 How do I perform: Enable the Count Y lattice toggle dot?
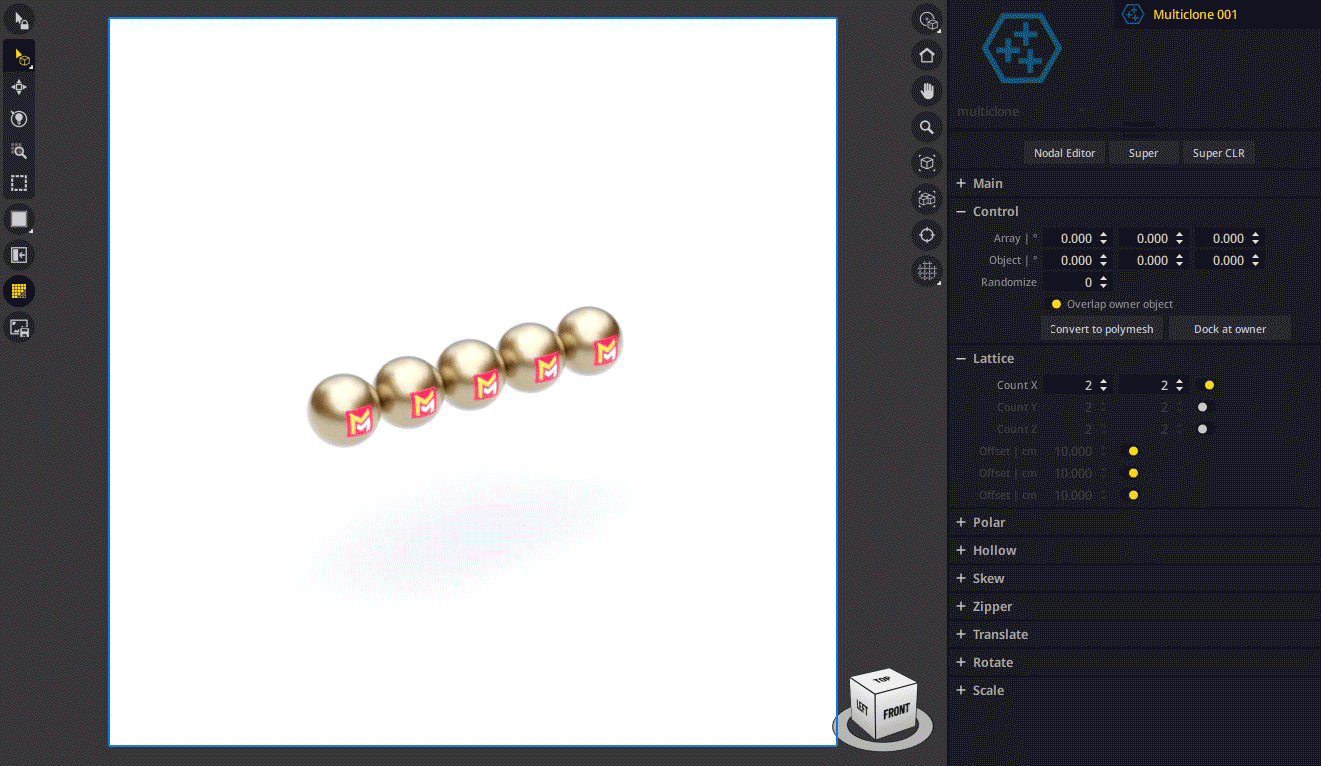pyautogui.click(x=1202, y=407)
